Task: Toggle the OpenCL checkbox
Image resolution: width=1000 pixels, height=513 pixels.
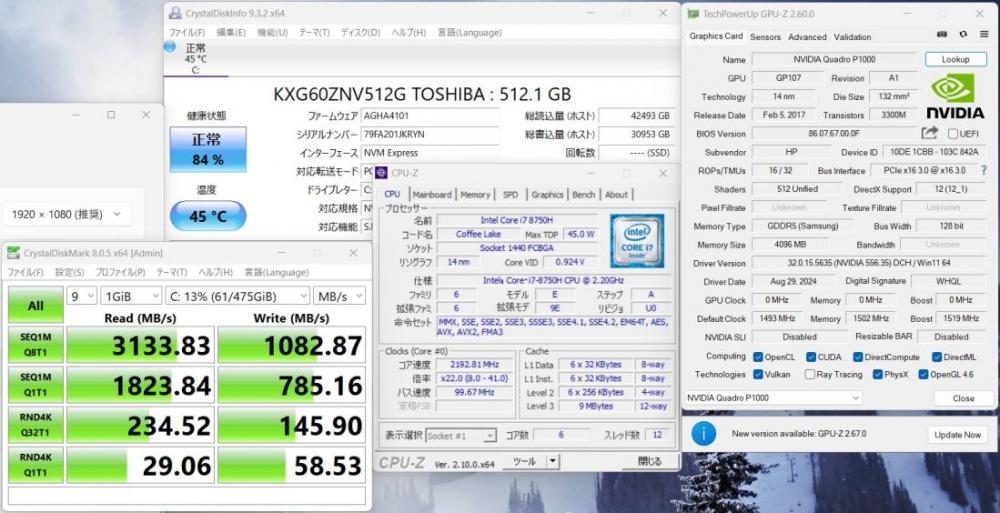Action: tap(758, 357)
